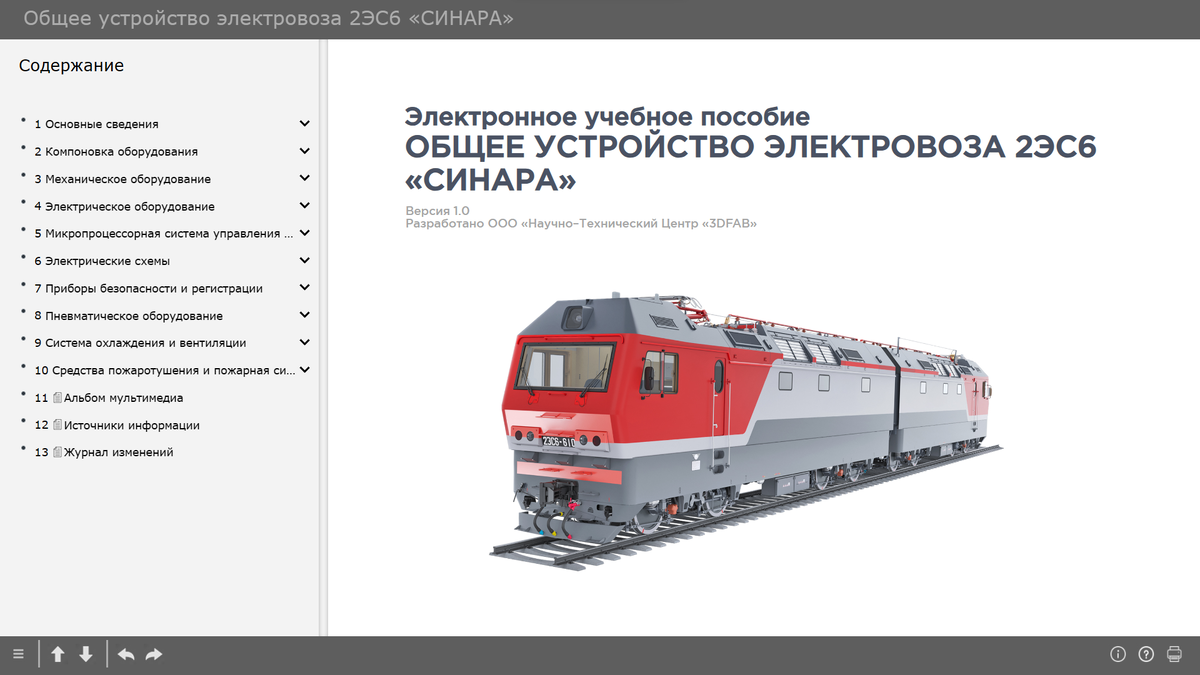Click the page icon beside Журнал изменений
This screenshot has width=1200, height=675.
[57, 452]
